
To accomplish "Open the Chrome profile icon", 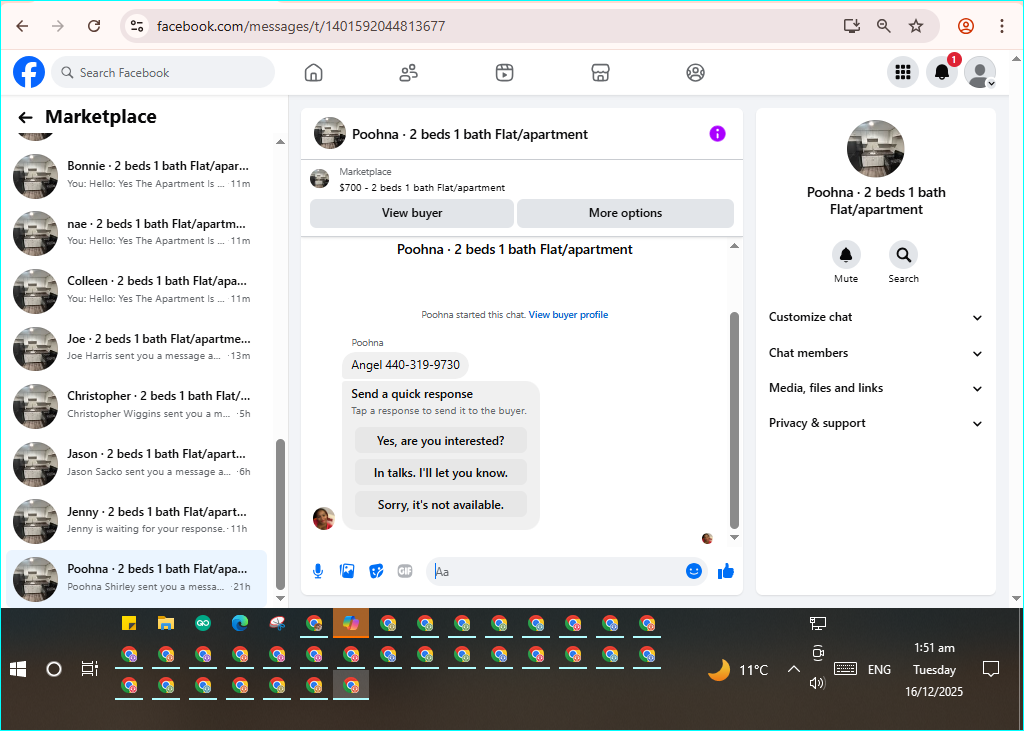I will point(966,26).
